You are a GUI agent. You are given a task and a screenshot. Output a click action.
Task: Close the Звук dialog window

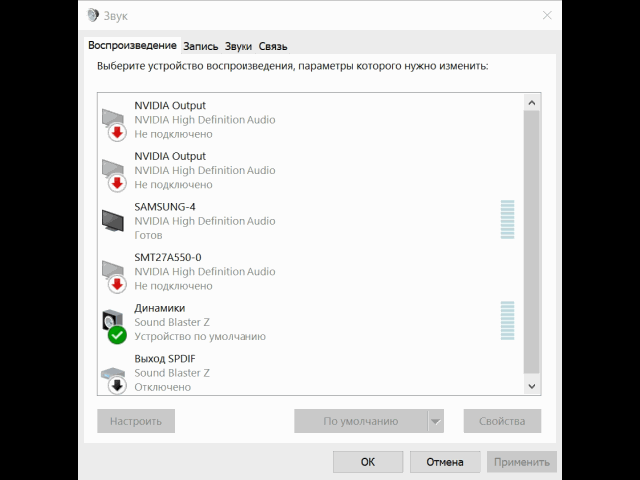(x=547, y=16)
